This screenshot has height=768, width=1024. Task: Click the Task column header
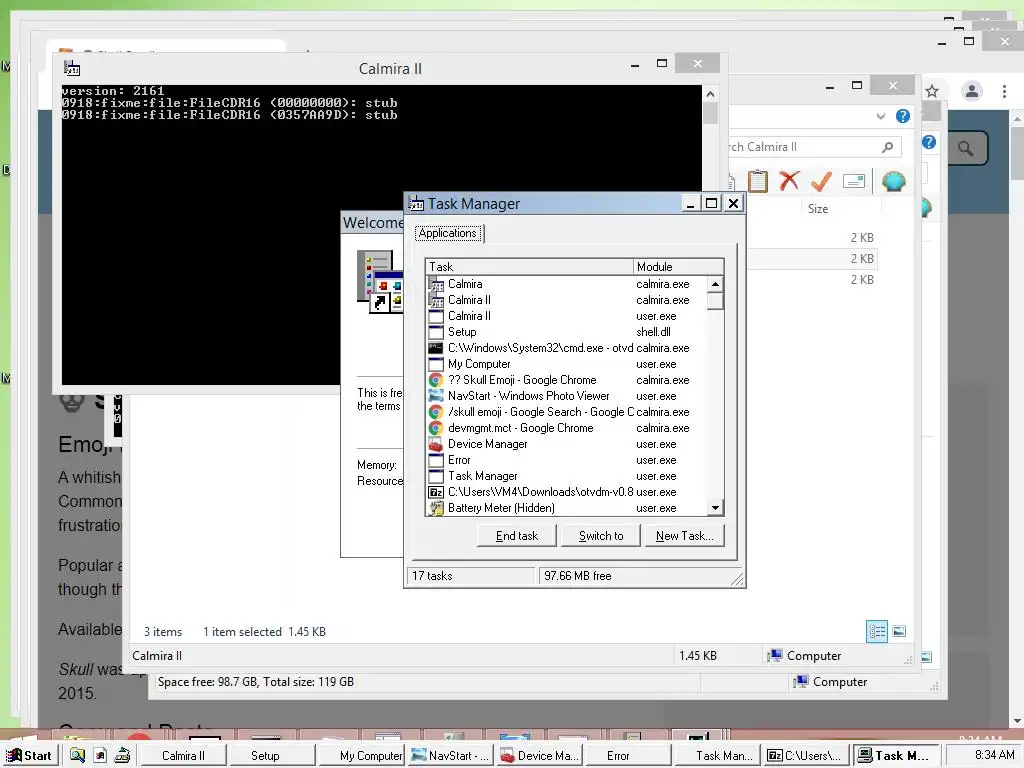click(529, 266)
